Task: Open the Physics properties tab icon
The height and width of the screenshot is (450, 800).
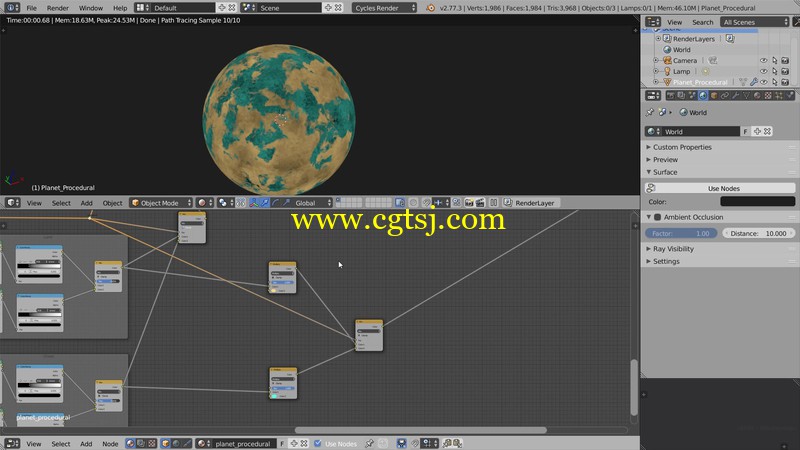Action: (x=789, y=95)
